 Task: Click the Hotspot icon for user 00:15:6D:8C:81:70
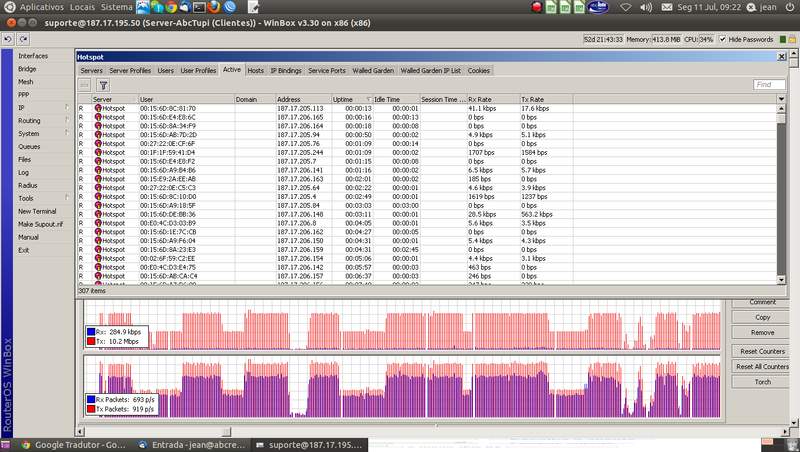[98, 108]
